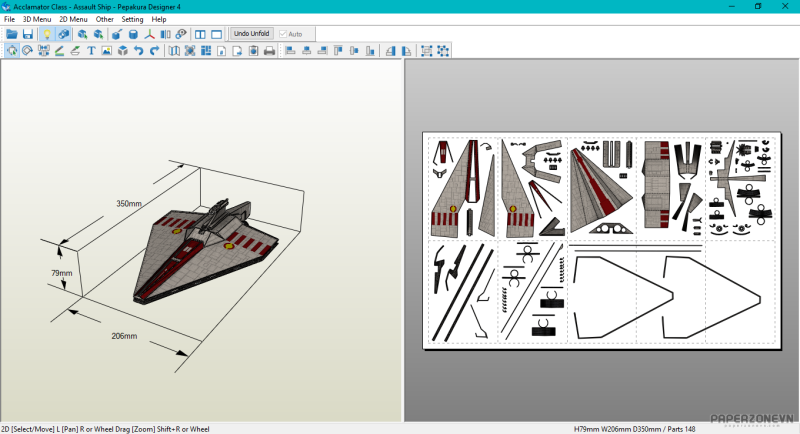800x434 pixels.
Task: Click the undo arrow icon
Action: 138,50
